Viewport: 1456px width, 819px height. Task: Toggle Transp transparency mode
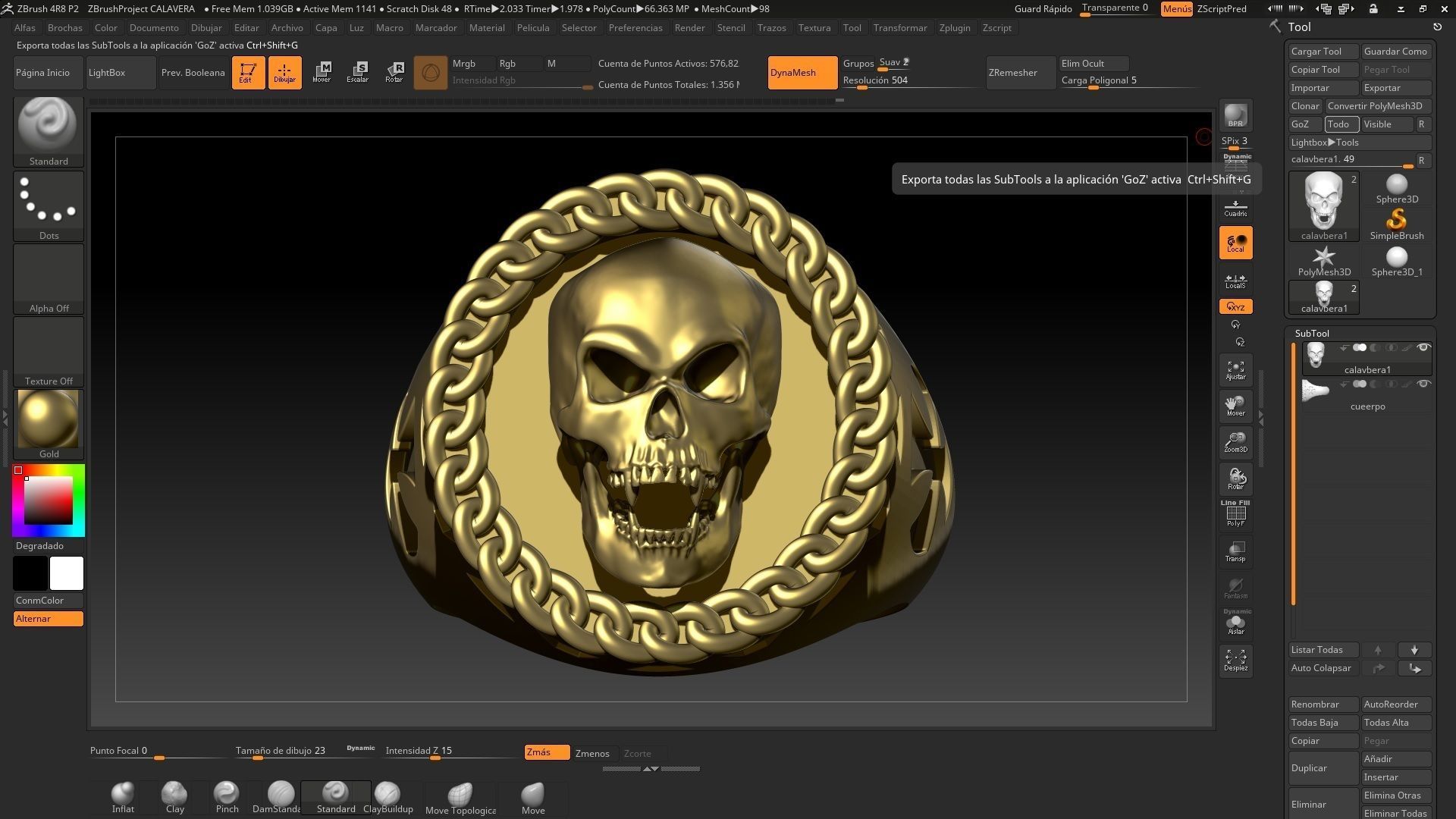[x=1235, y=552]
